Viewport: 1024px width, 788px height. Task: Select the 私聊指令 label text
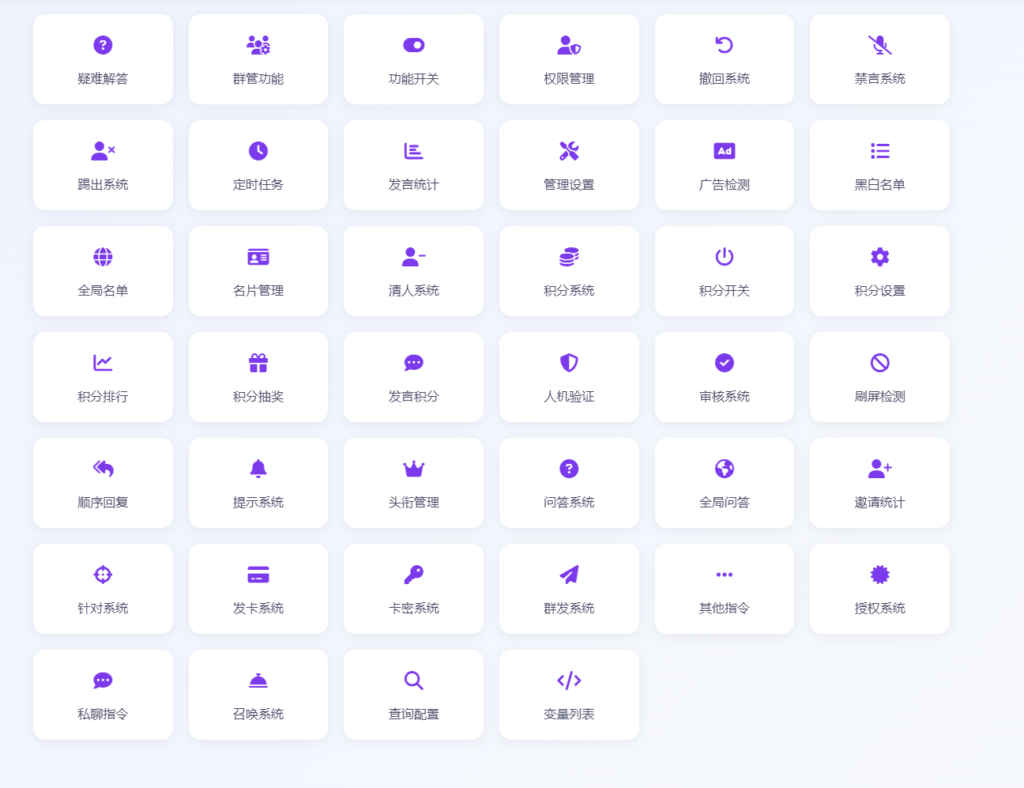(103, 714)
